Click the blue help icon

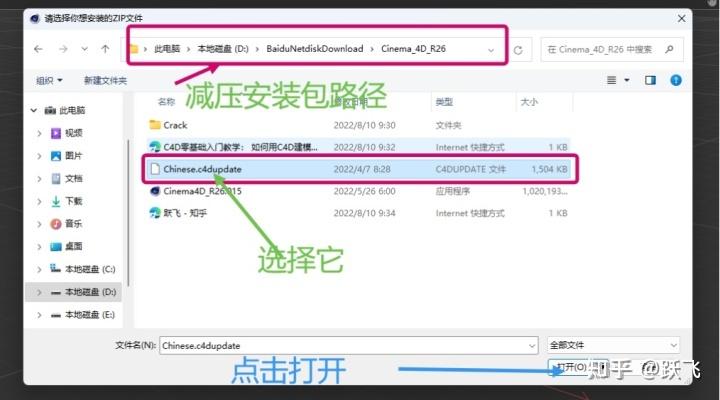(x=675, y=80)
